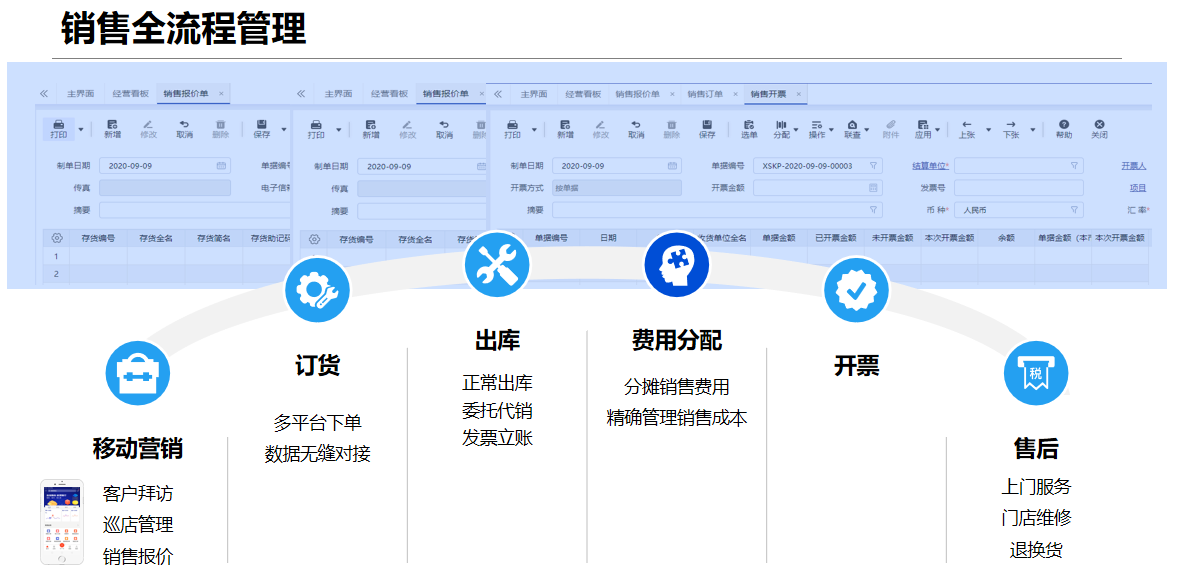Open the 项目 link

(x=1138, y=188)
